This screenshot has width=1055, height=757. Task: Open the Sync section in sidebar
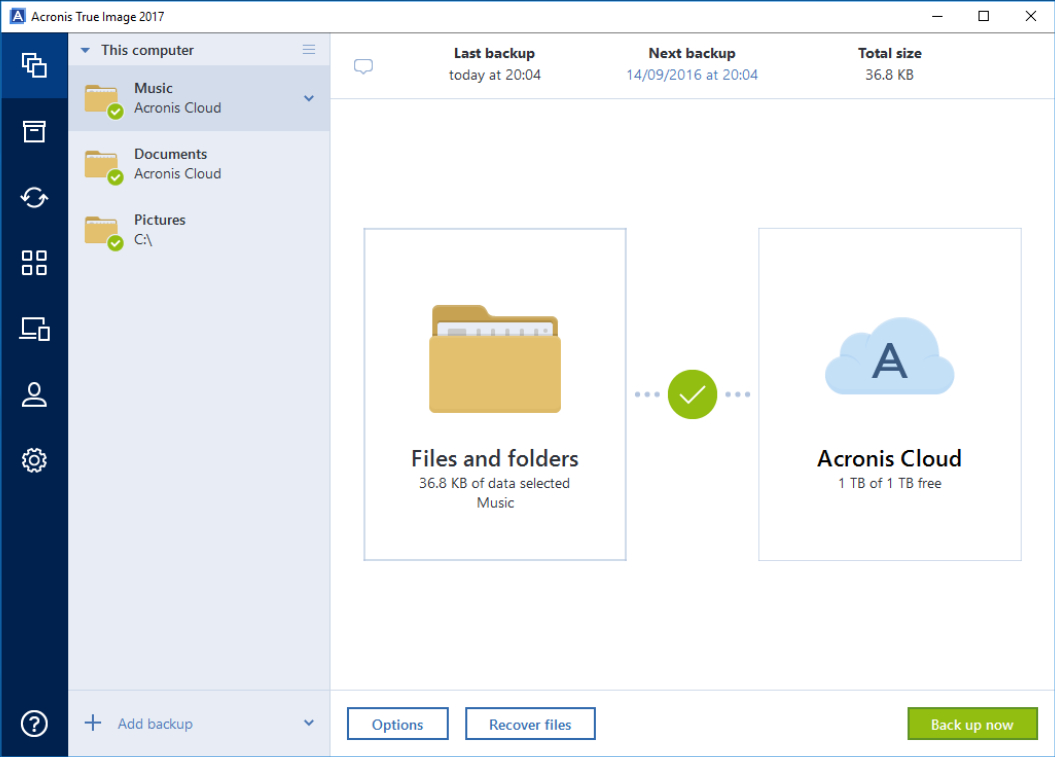click(x=34, y=197)
